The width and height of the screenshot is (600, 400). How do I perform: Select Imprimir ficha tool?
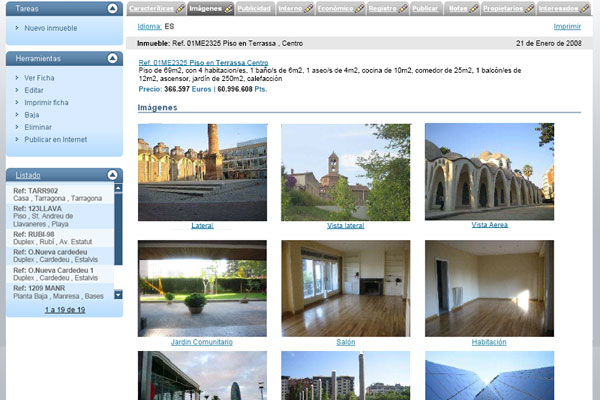[x=47, y=102]
